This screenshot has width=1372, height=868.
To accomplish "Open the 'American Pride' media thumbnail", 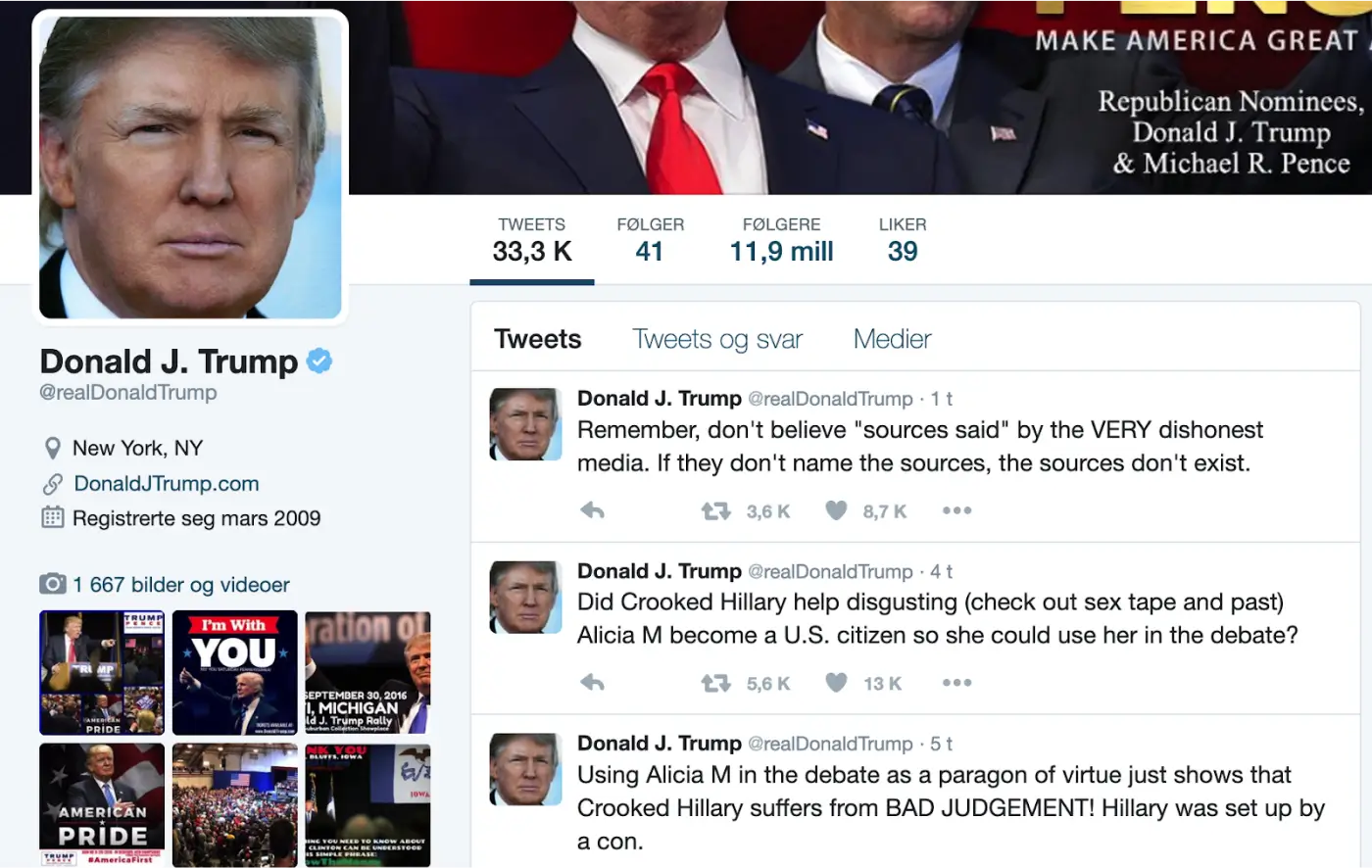I will pyautogui.click(x=102, y=805).
